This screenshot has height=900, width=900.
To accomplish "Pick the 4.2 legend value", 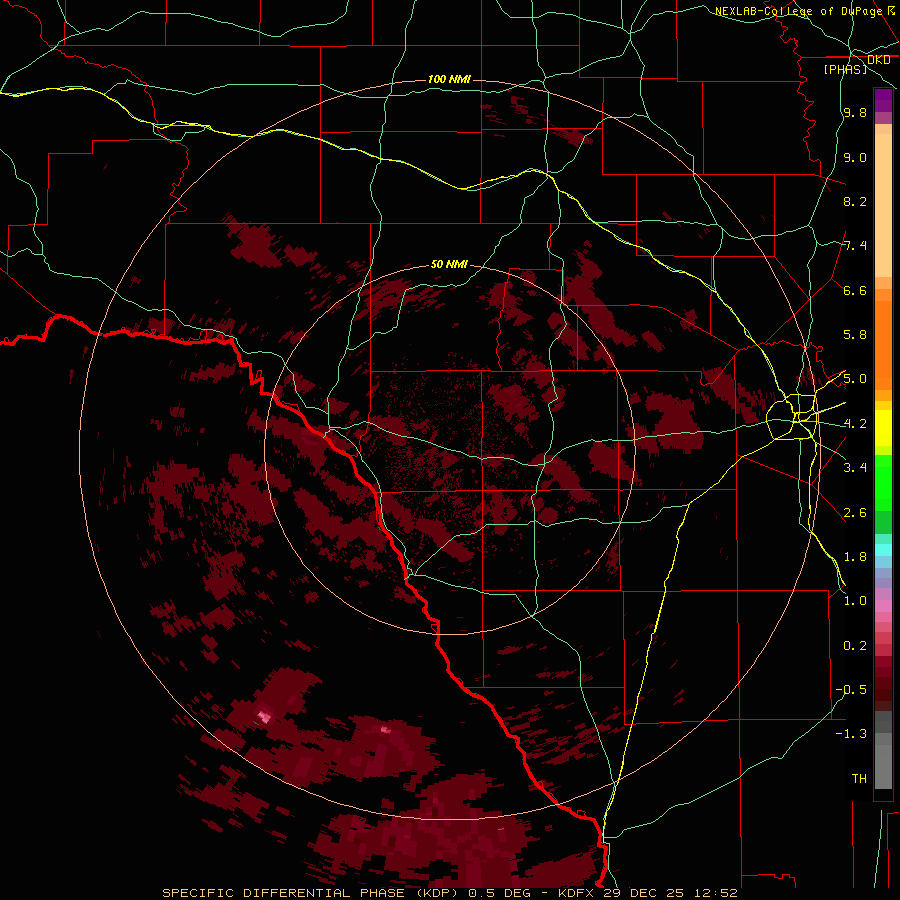I will point(855,424).
